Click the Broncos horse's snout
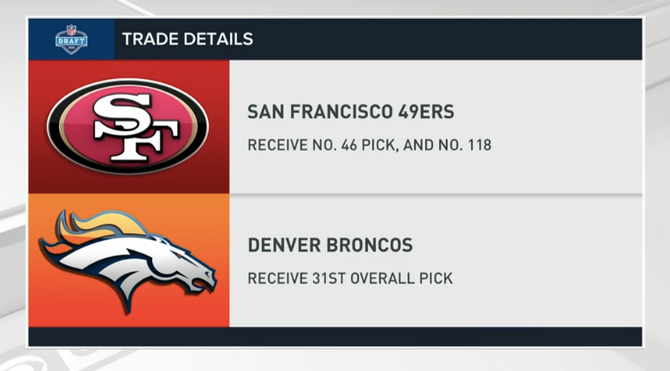The image size is (670, 371). (207, 278)
